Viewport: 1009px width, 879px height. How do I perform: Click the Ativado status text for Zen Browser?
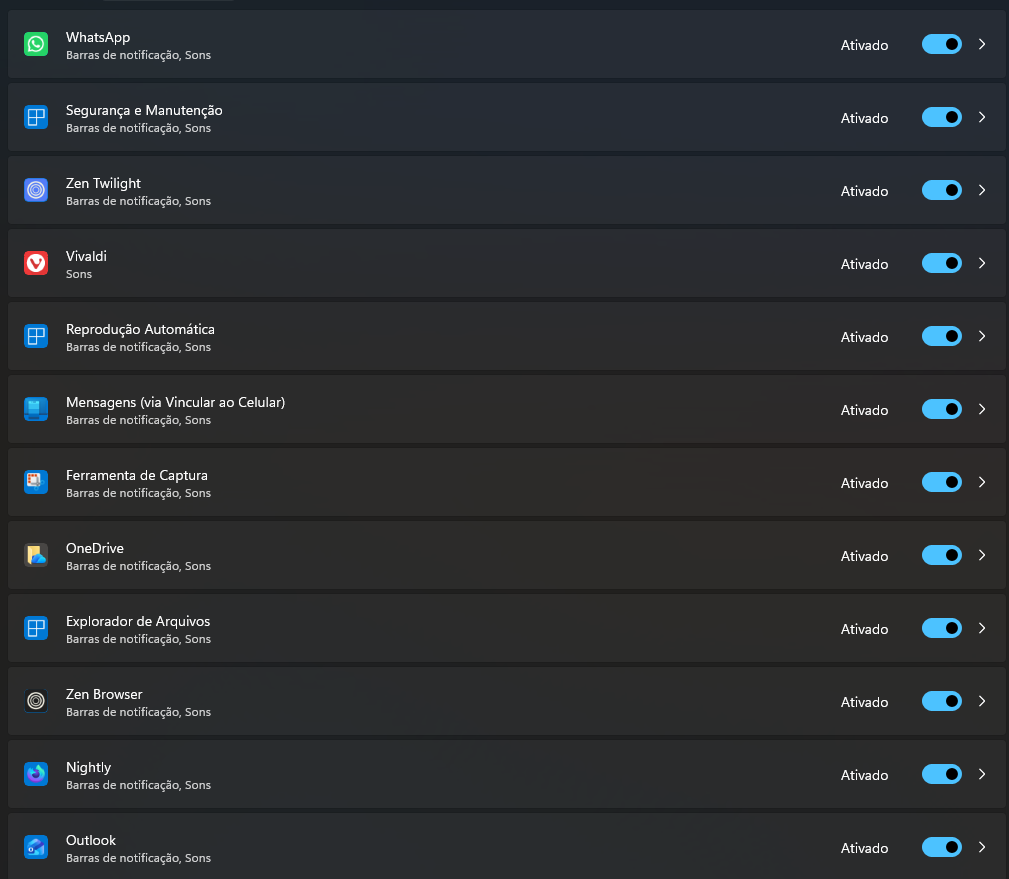(x=864, y=702)
